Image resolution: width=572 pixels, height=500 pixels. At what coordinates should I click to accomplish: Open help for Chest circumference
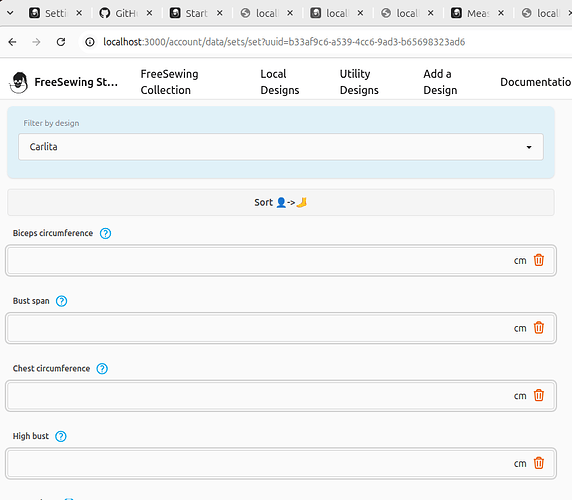click(102, 369)
